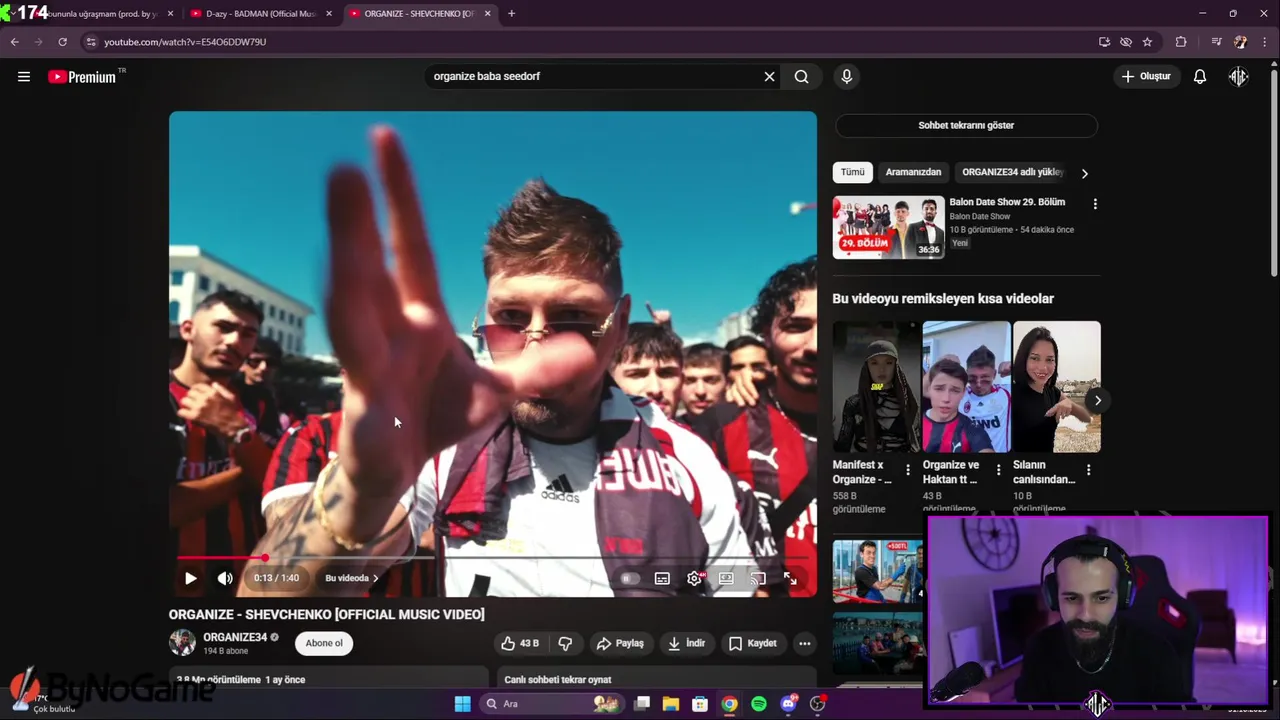Open media control icon in browser toolbar
Image resolution: width=1280 pixels, height=720 pixels.
[x=1216, y=42]
